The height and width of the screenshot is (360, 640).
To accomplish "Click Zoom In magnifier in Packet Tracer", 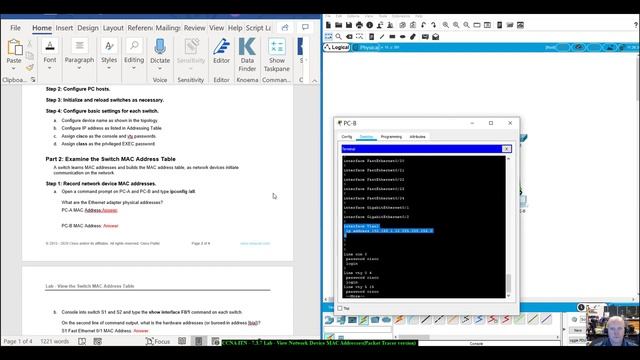I will [446, 25].
